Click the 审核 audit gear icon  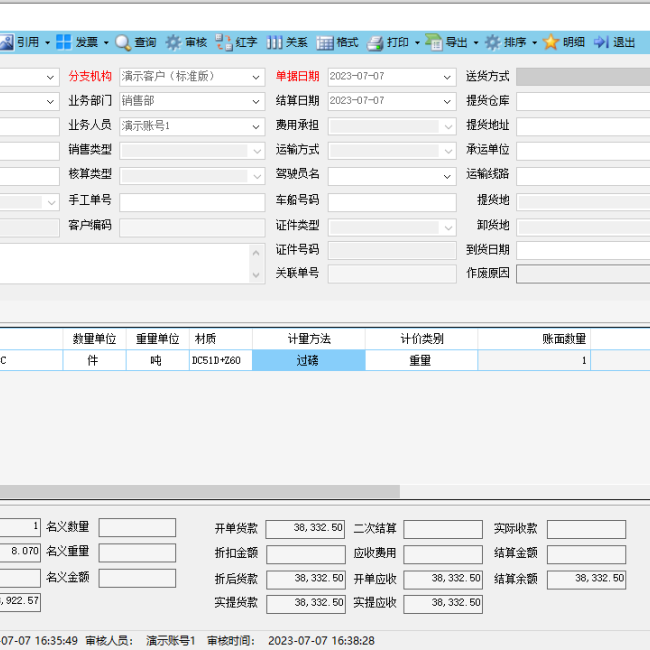tap(173, 42)
